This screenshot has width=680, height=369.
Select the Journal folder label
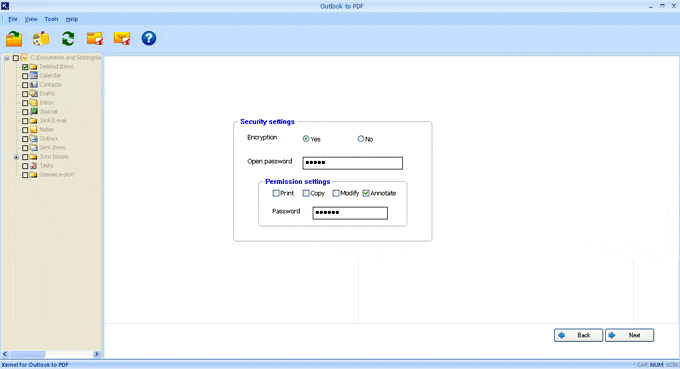coord(49,111)
